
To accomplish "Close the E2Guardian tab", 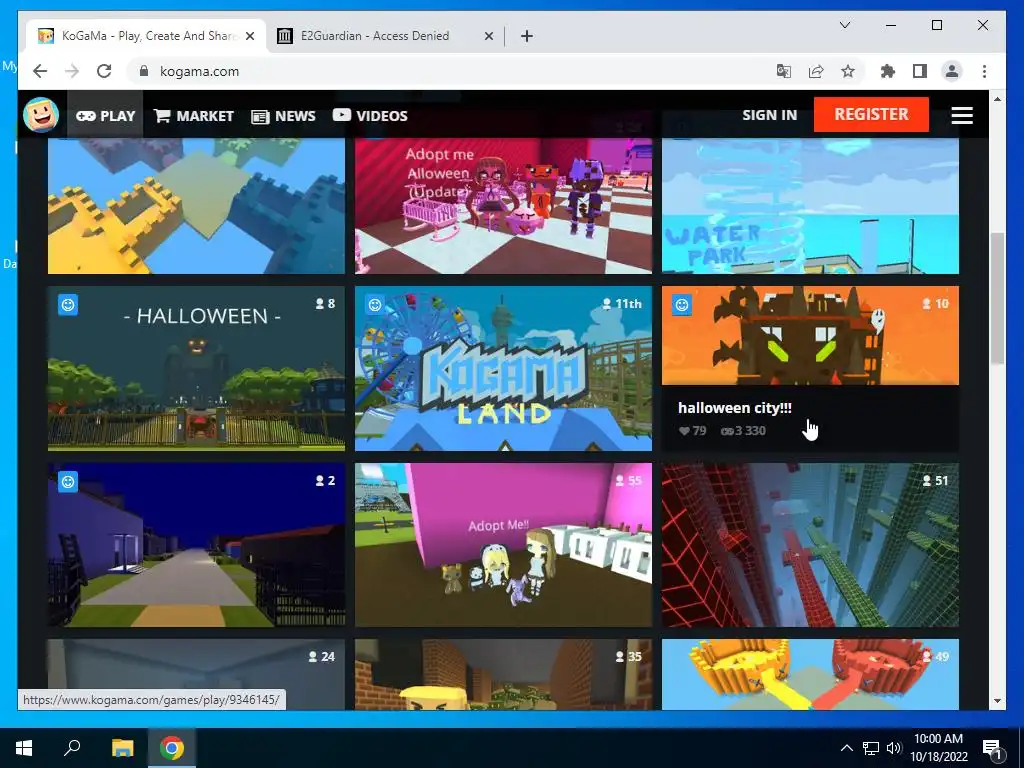I will click(488, 37).
